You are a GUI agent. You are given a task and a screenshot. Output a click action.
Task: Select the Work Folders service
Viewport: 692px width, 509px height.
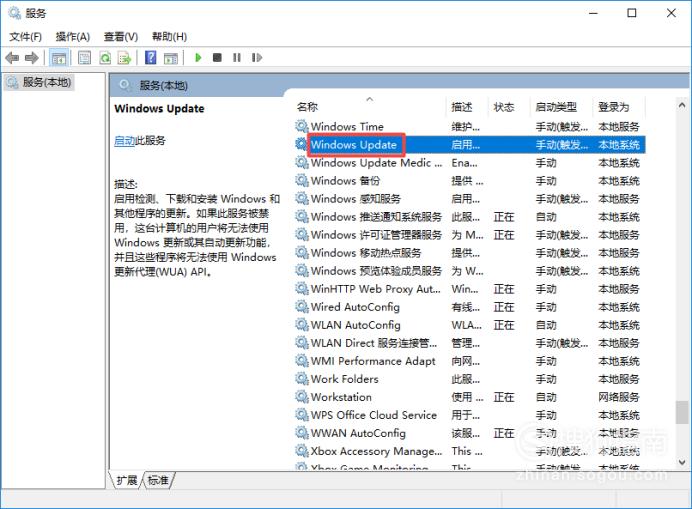(469, 379)
